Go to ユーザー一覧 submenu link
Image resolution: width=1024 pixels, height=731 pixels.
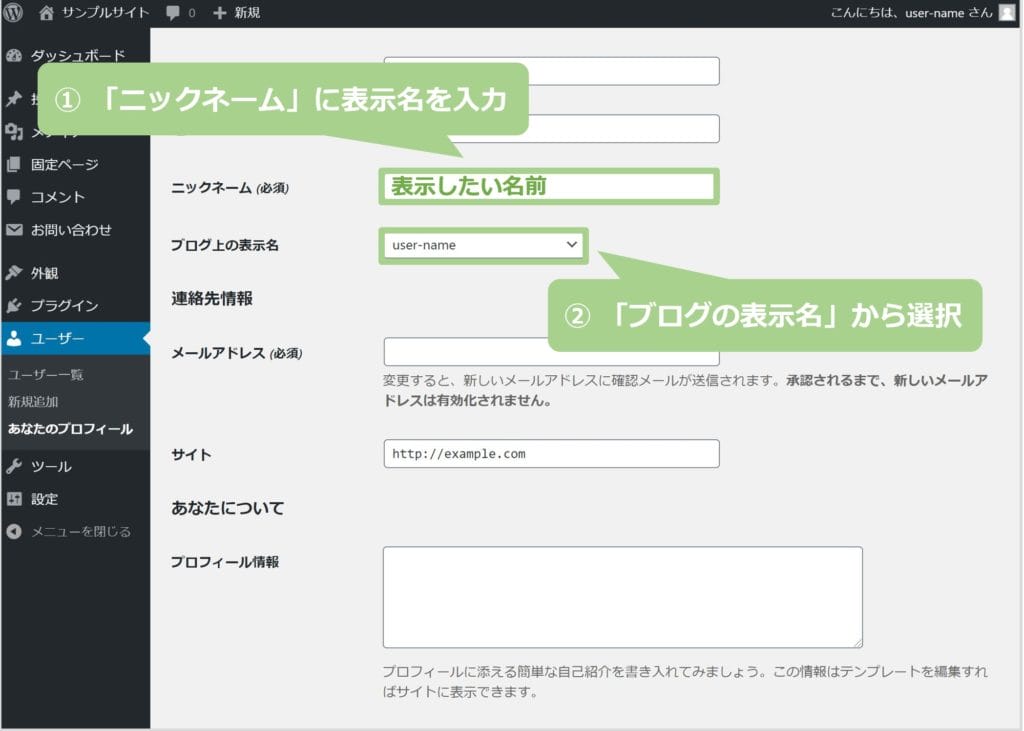pyautogui.click(x=45, y=375)
